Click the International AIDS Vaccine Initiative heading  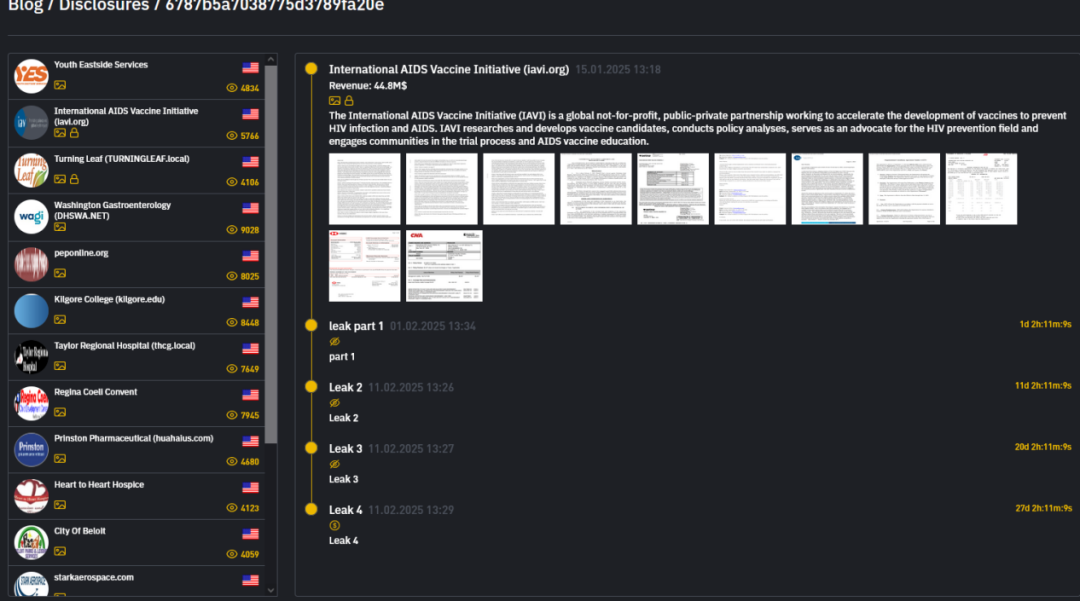[x=448, y=70]
